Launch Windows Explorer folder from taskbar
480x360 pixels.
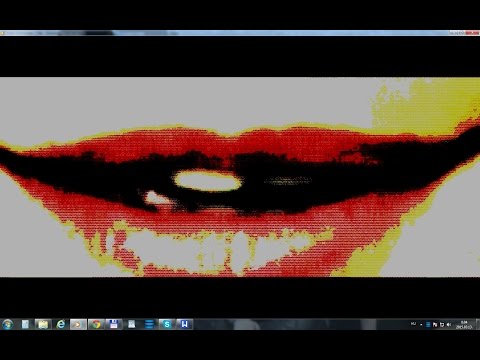(43, 324)
